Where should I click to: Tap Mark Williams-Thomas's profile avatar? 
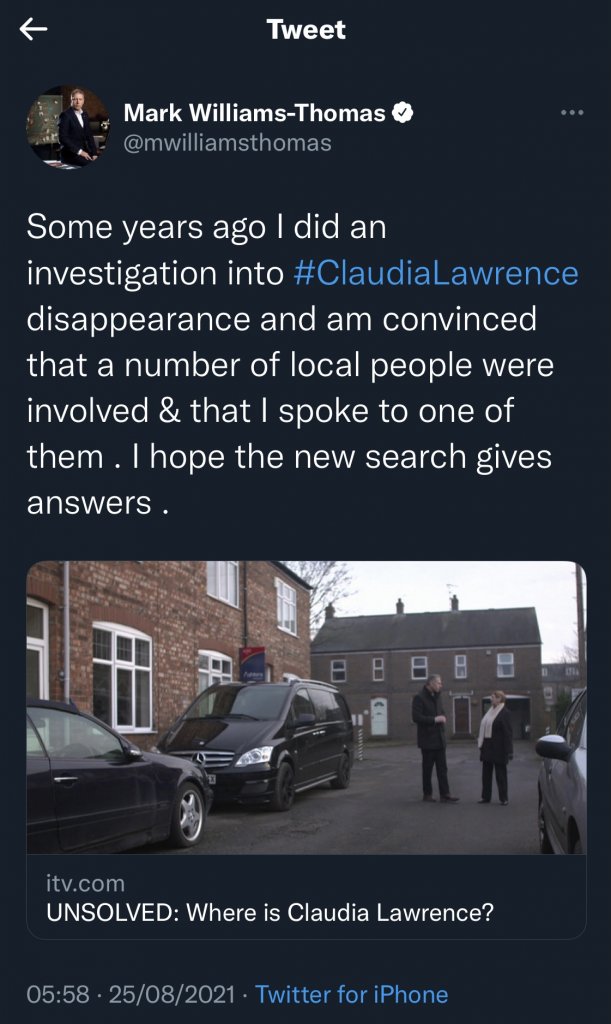(x=67, y=126)
